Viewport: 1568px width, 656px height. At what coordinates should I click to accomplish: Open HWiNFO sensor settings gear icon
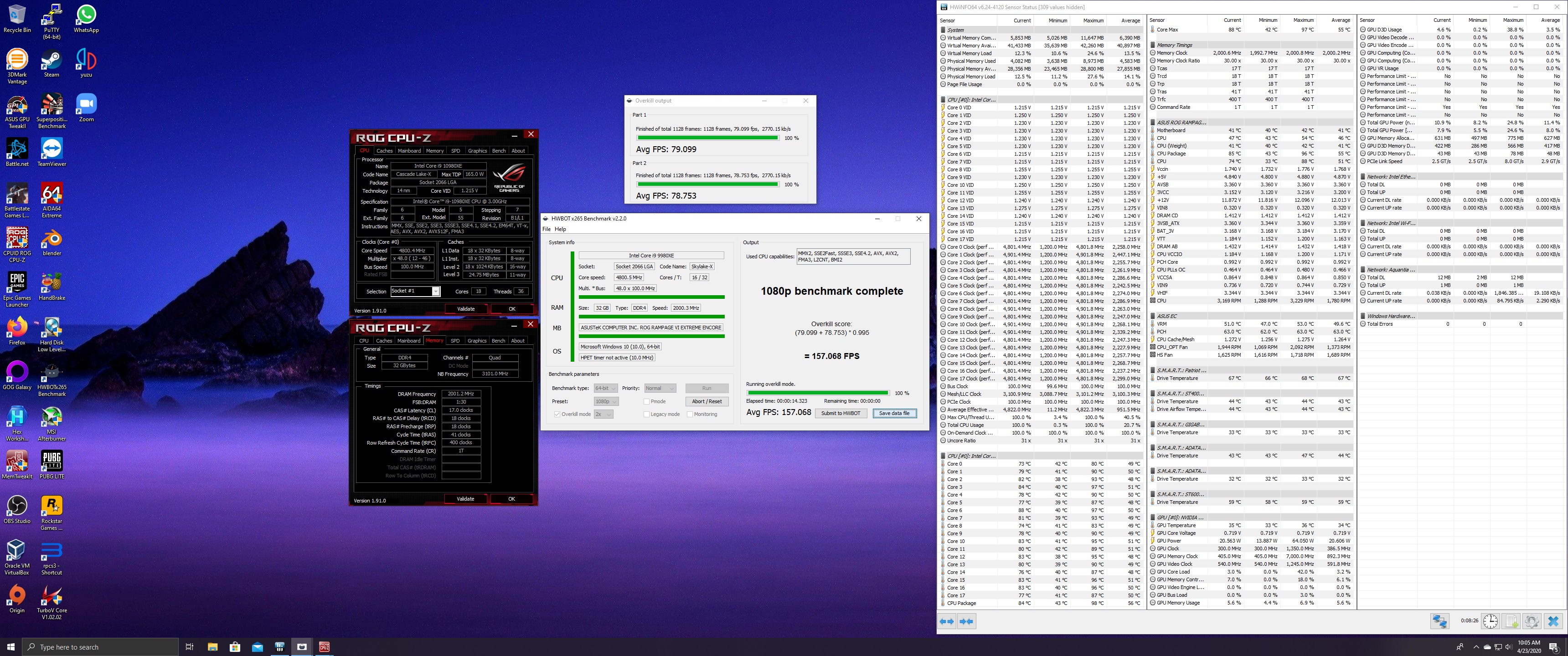pos(1532,621)
